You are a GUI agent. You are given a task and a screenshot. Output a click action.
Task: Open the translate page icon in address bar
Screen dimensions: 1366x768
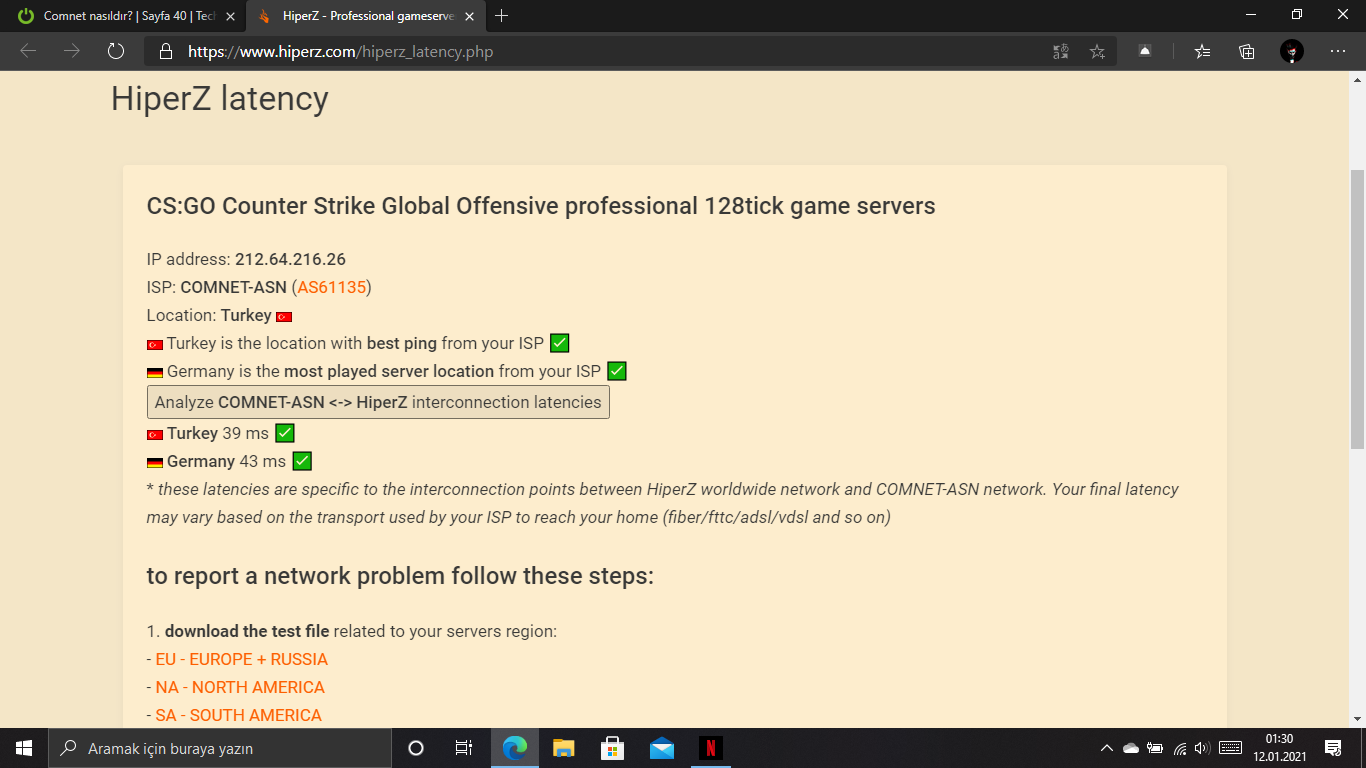[1061, 51]
